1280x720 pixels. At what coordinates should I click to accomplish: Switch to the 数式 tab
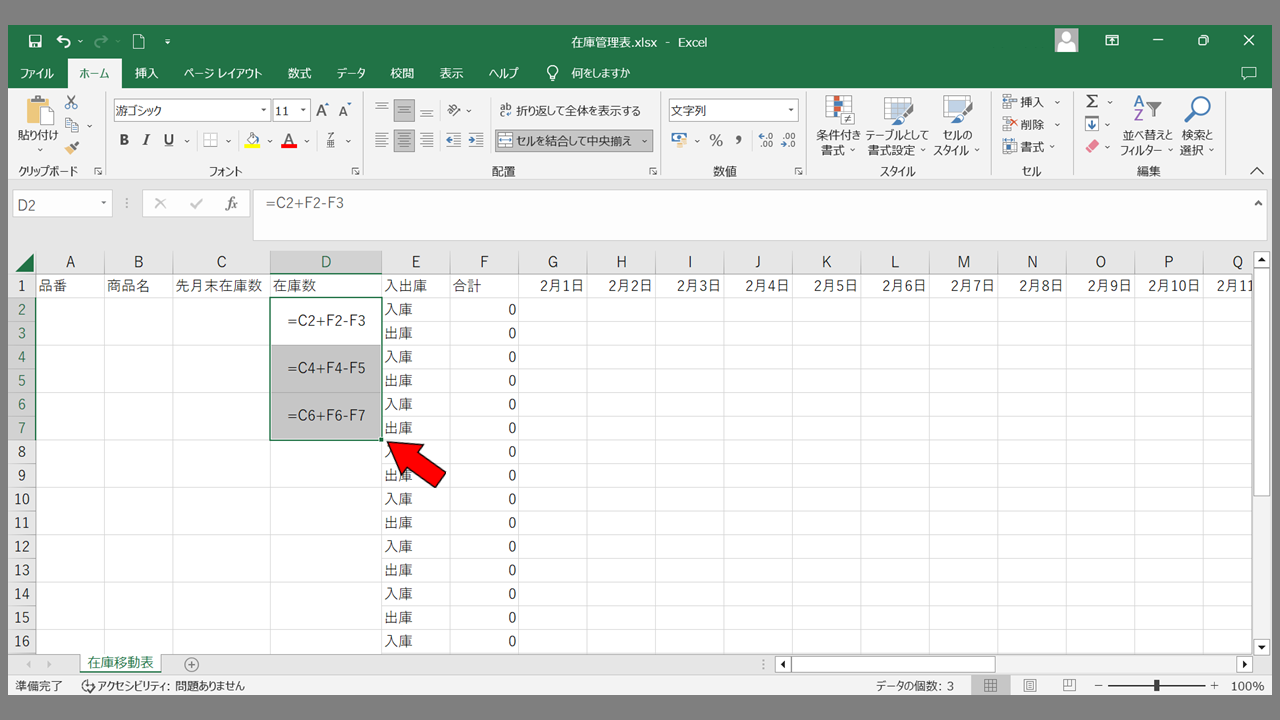point(299,73)
